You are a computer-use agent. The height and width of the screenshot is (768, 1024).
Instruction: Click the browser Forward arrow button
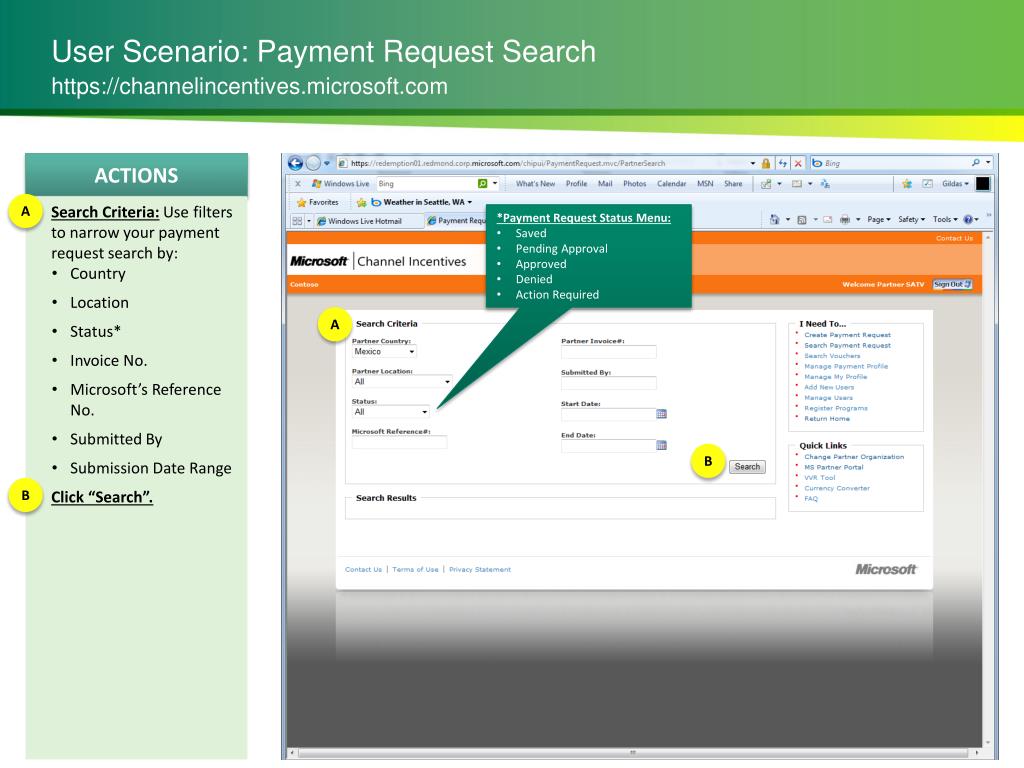point(313,163)
